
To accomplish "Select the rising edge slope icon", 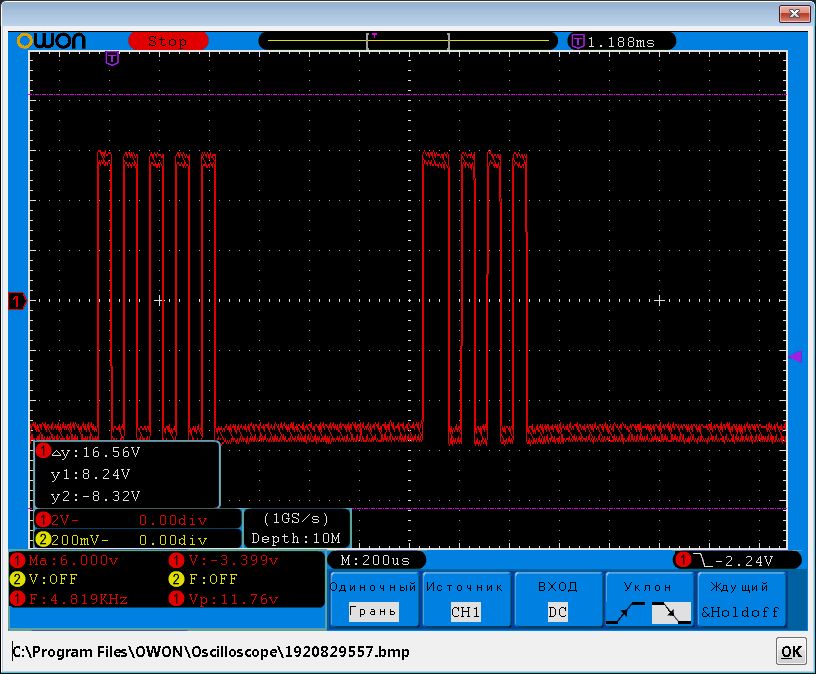I will tap(626, 612).
